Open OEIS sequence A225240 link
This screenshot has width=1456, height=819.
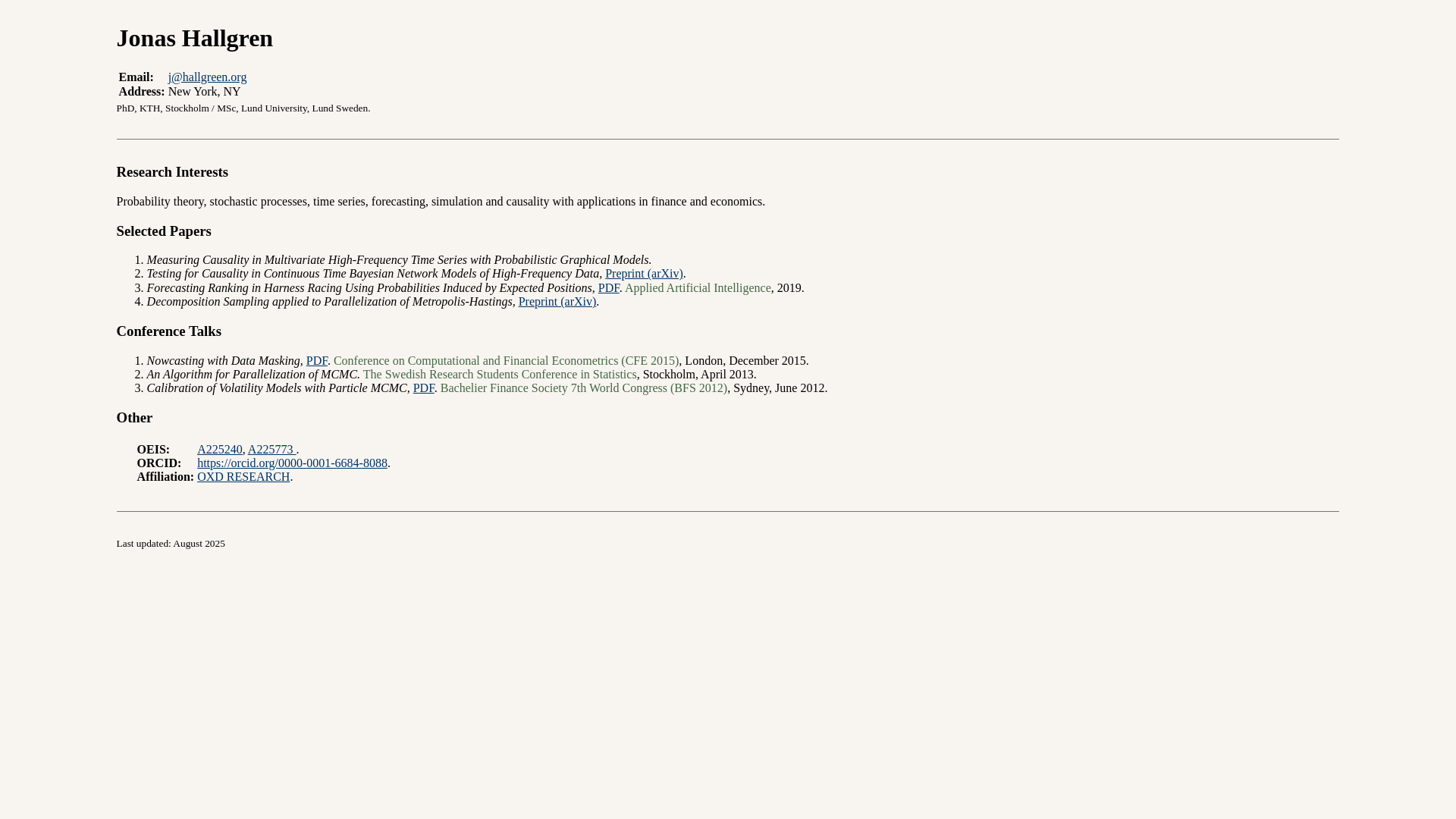[220, 450]
